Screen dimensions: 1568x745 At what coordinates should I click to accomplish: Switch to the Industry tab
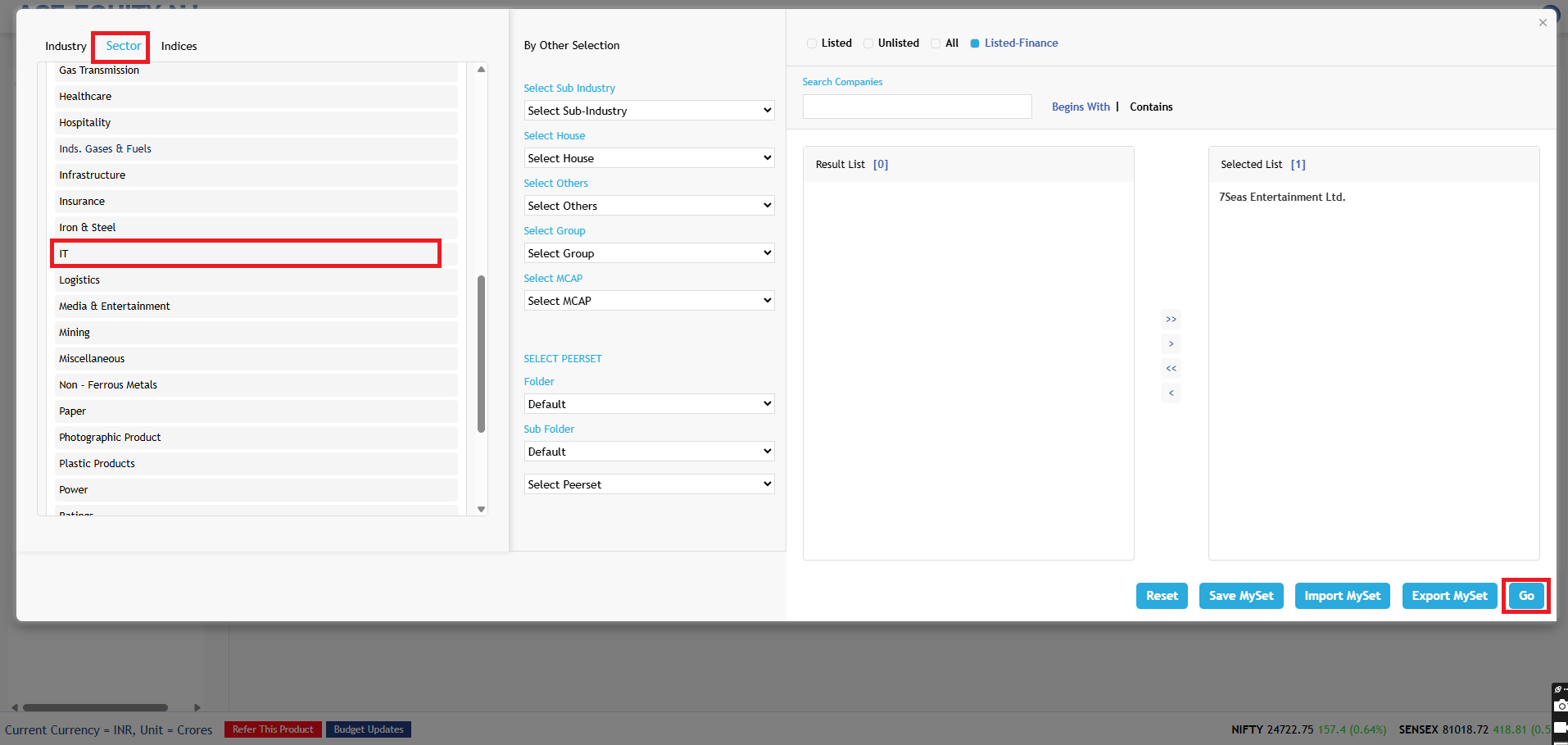click(x=66, y=47)
